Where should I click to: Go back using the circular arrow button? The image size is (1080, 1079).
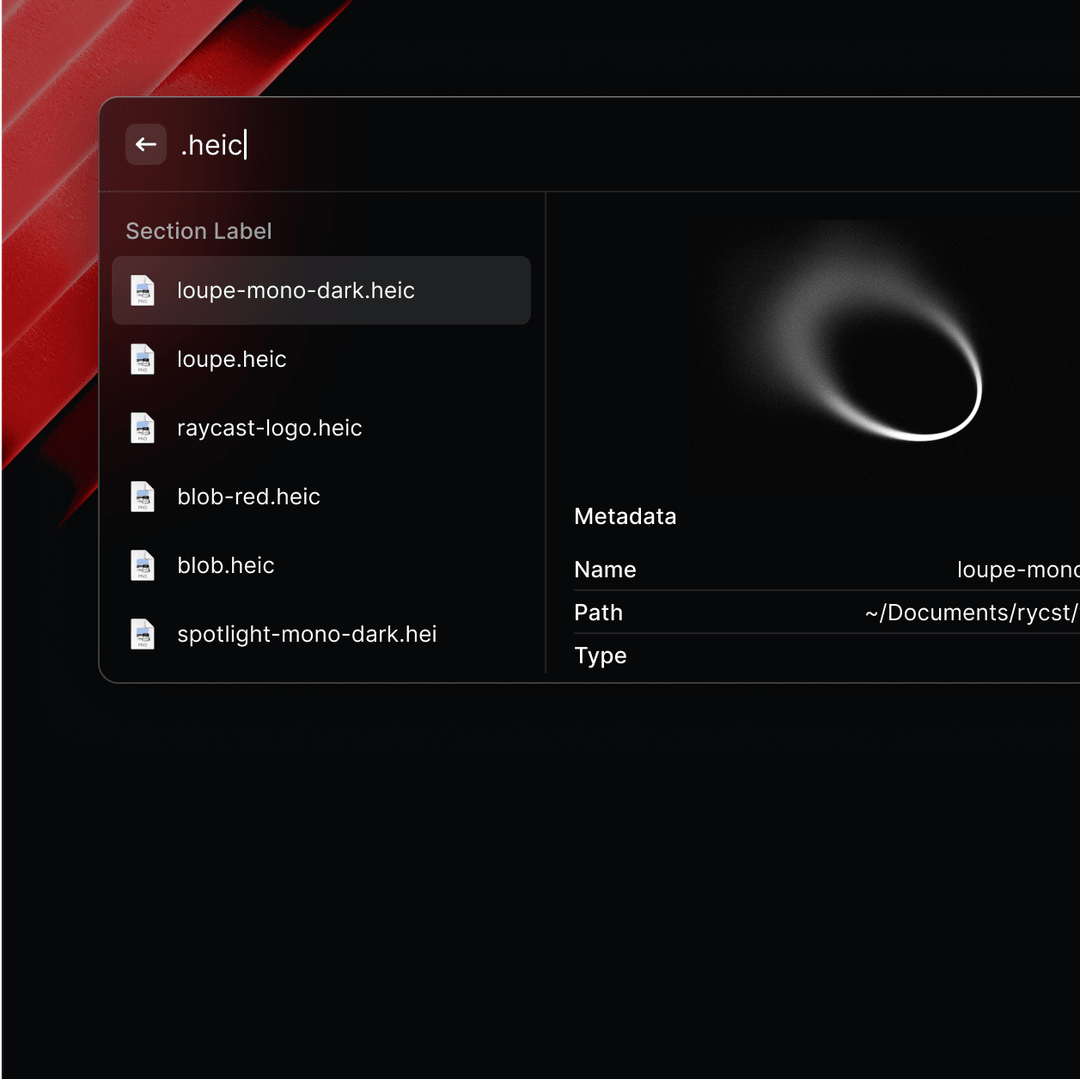point(146,144)
